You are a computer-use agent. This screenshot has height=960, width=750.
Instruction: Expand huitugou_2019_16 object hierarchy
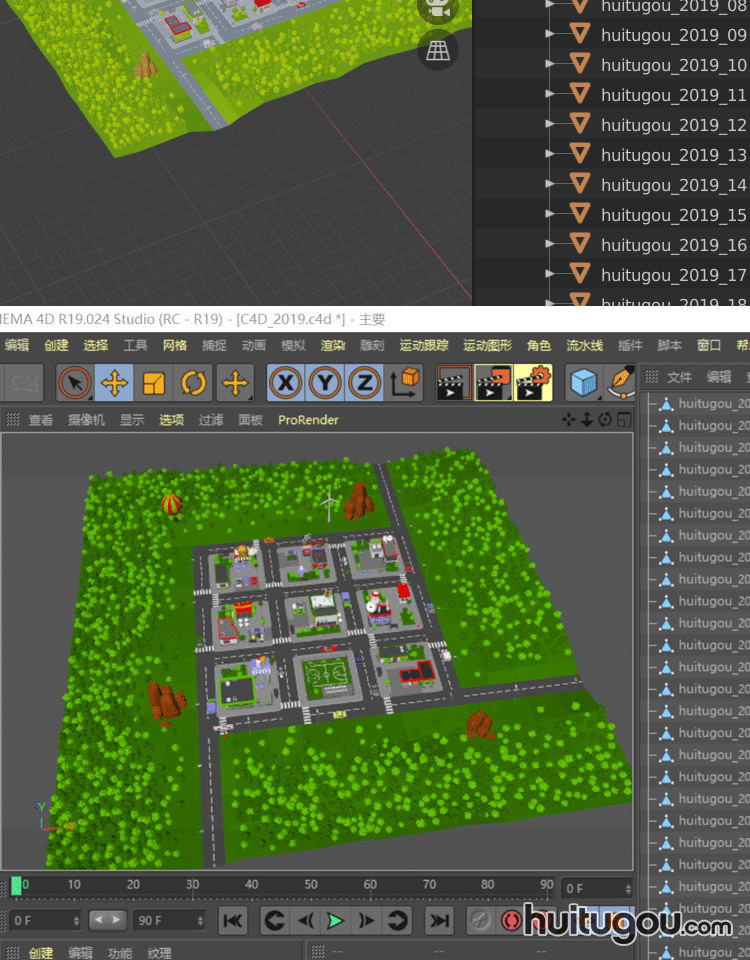[x=550, y=244]
